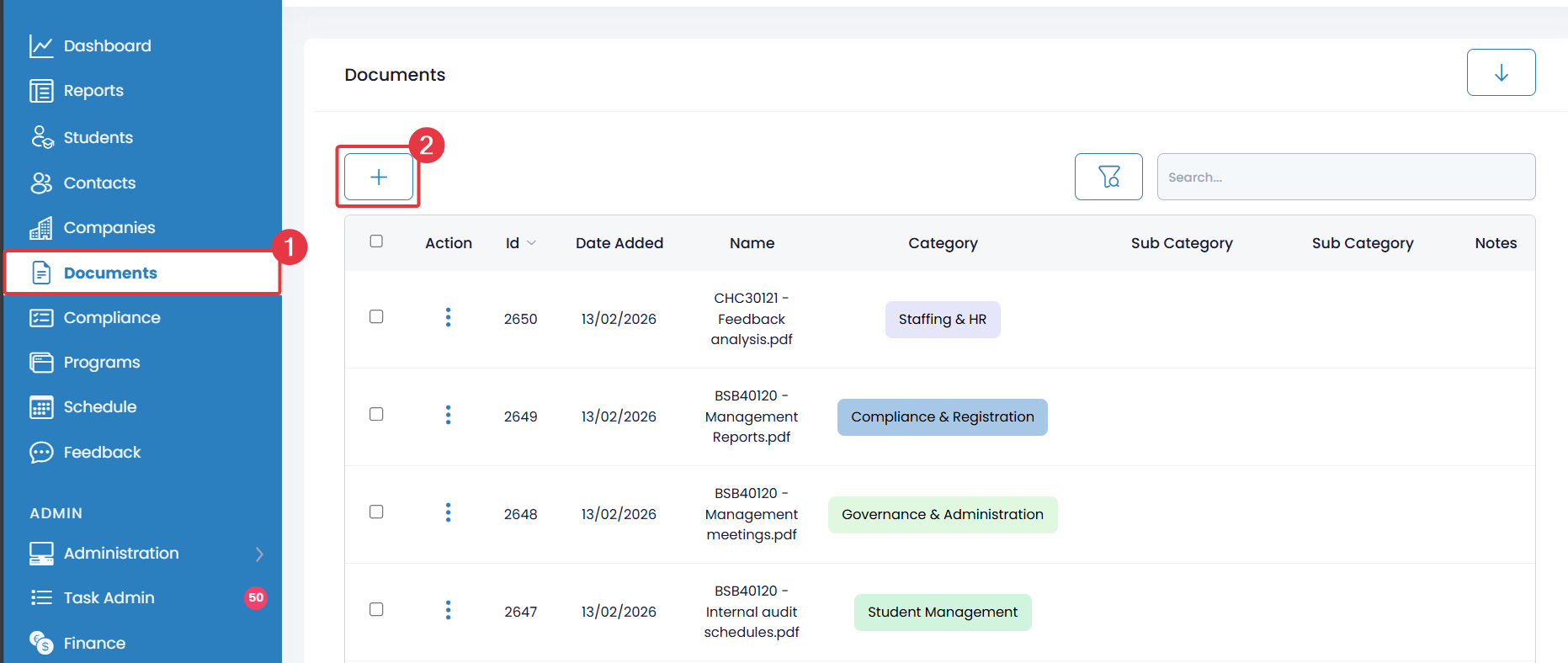
Task: Open Task Admin with 50 badge
Action: coord(109,598)
